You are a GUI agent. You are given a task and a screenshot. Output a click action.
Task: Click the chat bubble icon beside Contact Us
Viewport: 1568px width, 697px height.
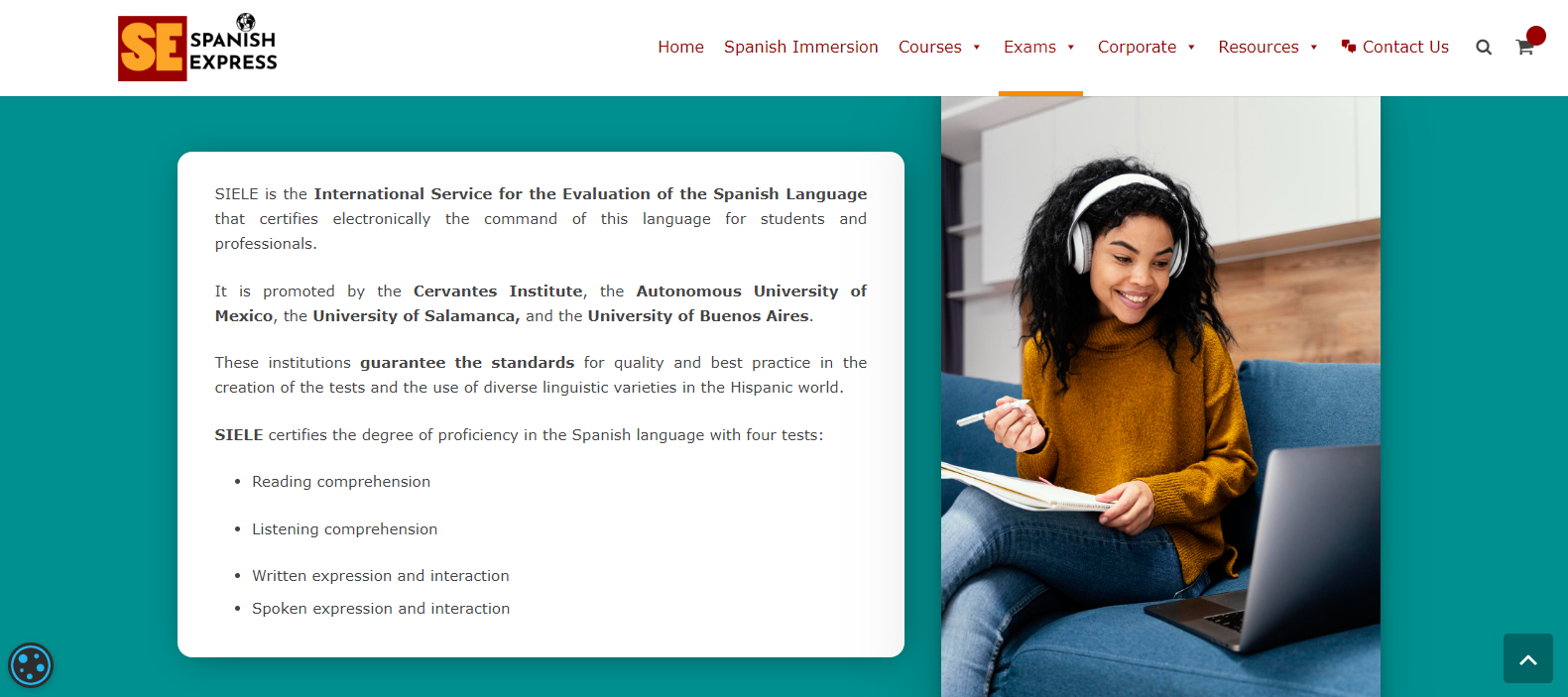1348,47
